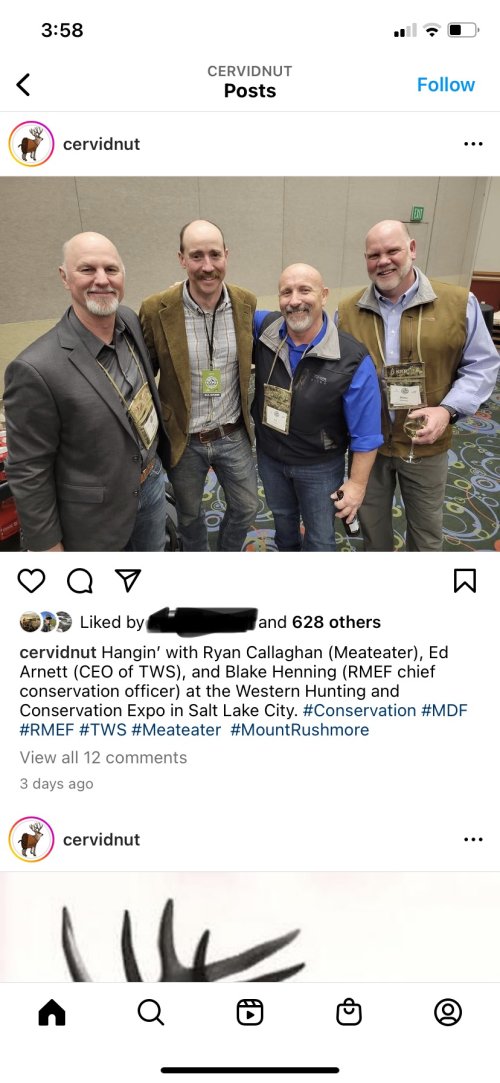The height and width of the screenshot is (1083, 500).
Task: Like the post with heart icon
Action: (31, 581)
